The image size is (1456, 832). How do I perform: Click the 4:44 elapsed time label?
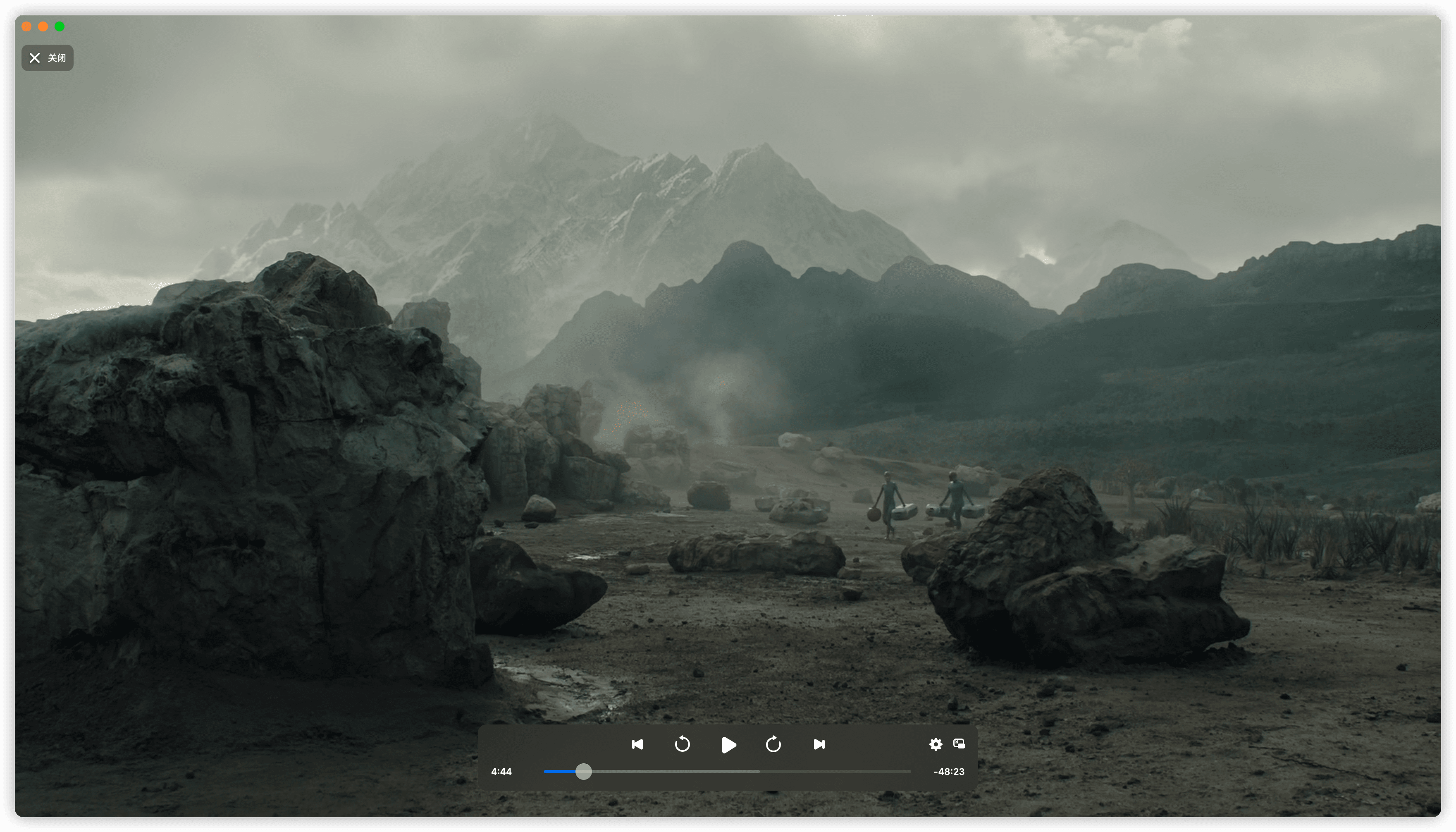tap(501, 772)
